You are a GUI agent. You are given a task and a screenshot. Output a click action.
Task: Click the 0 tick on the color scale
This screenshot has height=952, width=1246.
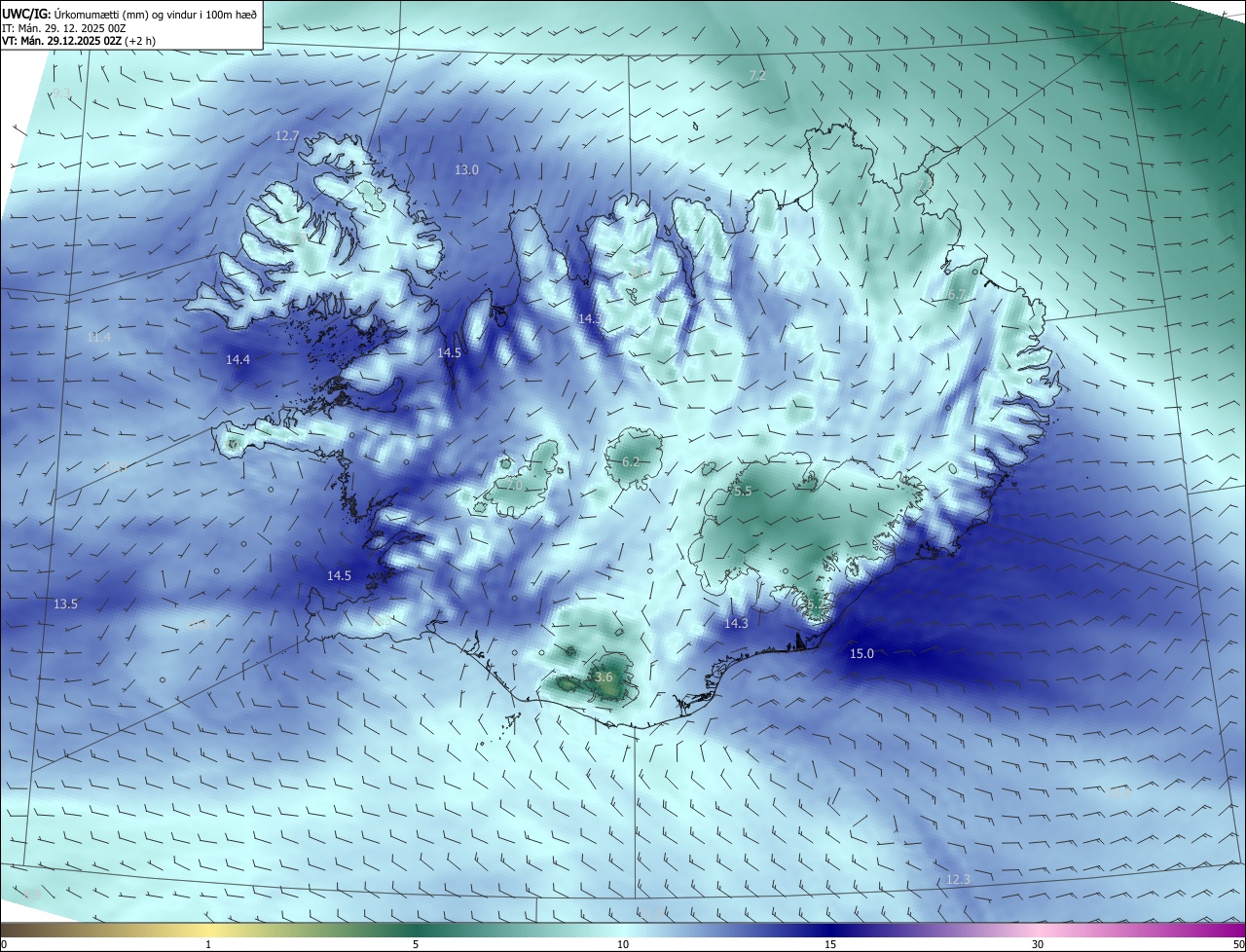4,944
